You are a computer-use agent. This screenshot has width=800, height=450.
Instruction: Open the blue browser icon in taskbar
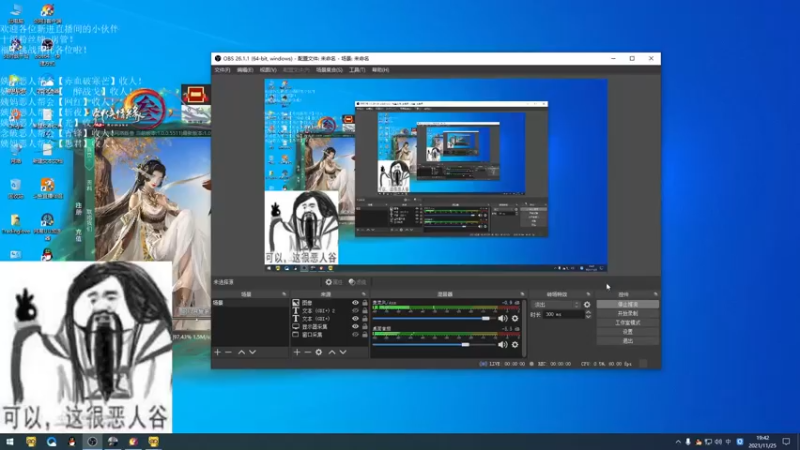(x=52, y=442)
